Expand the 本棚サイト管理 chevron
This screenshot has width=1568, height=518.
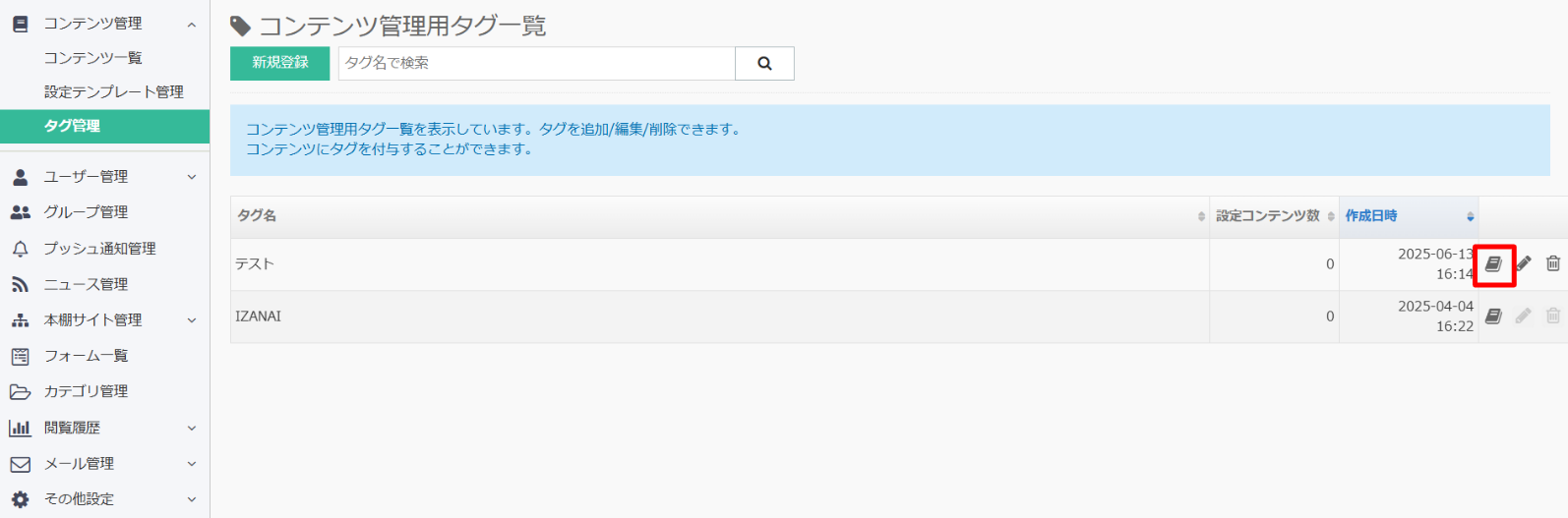click(x=192, y=320)
